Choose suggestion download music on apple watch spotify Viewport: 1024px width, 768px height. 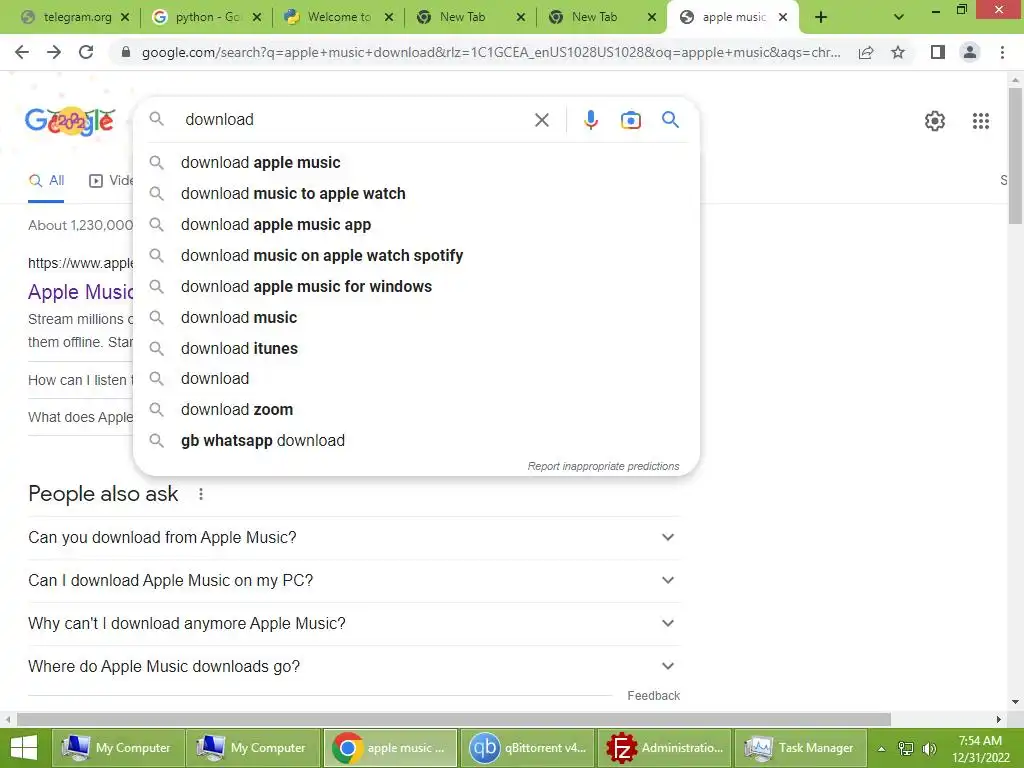pos(416,255)
